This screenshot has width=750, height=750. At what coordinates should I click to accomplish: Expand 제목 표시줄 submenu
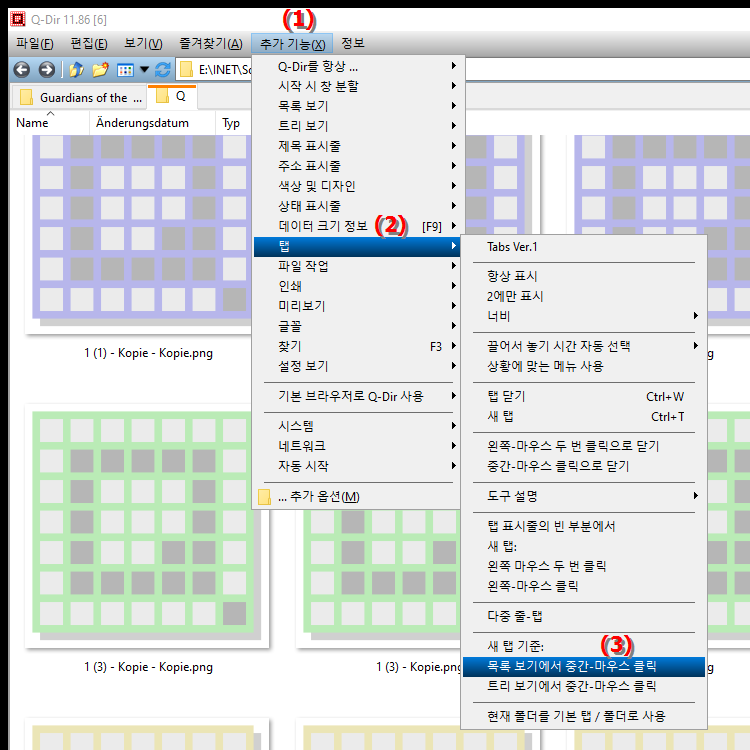point(356,146)
